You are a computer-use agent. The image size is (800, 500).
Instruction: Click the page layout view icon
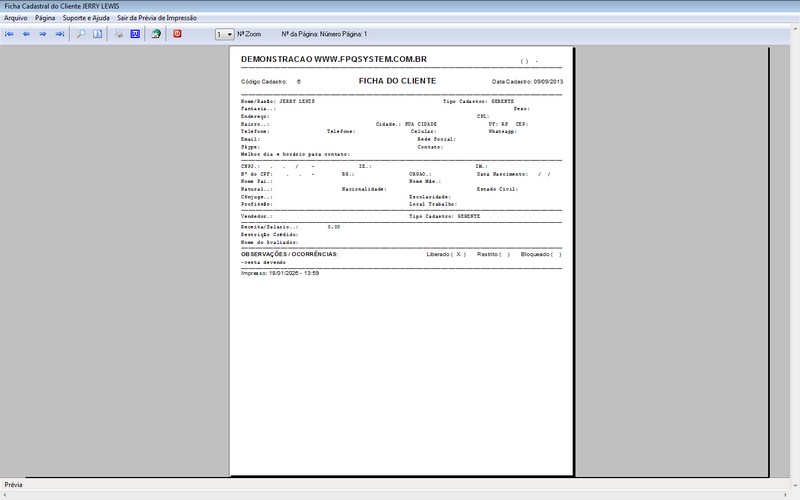coord(98,34)
